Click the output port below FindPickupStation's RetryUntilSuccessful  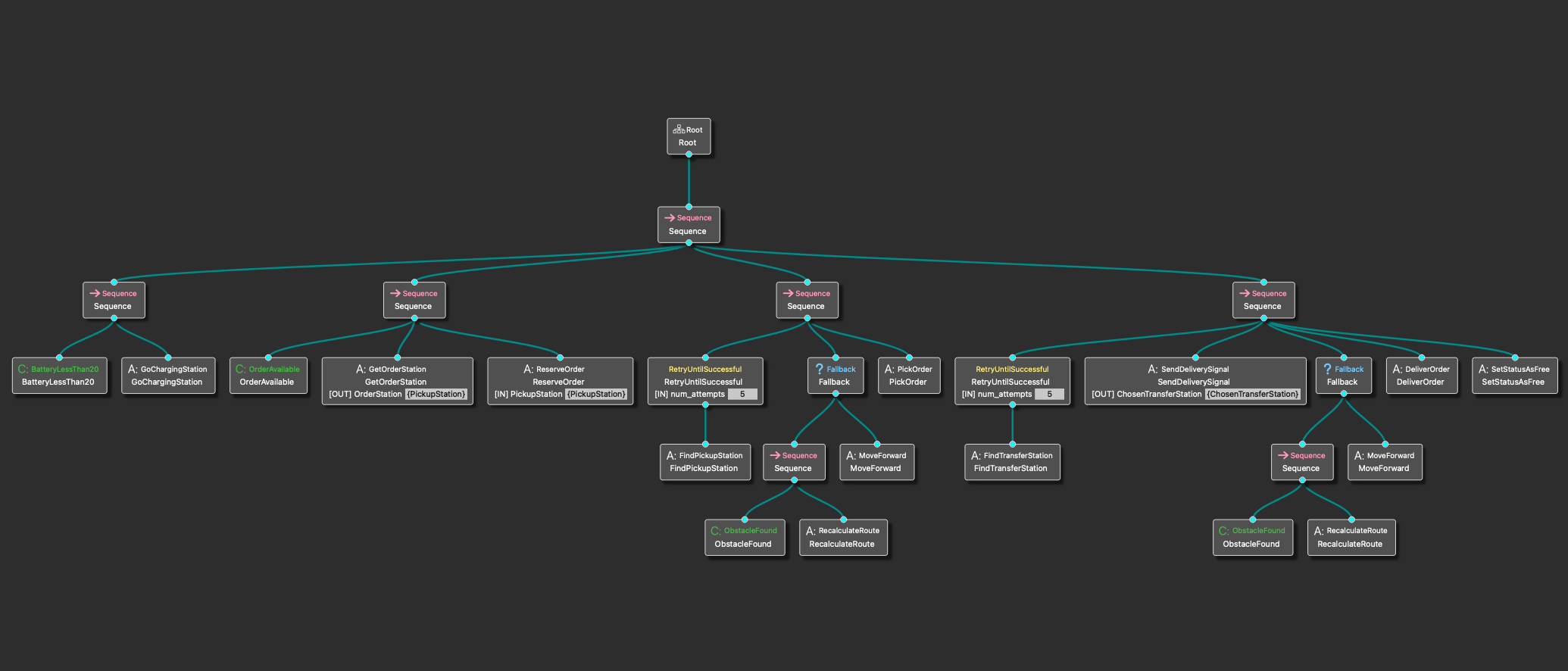pyautogui.click(x=705, y=404)
